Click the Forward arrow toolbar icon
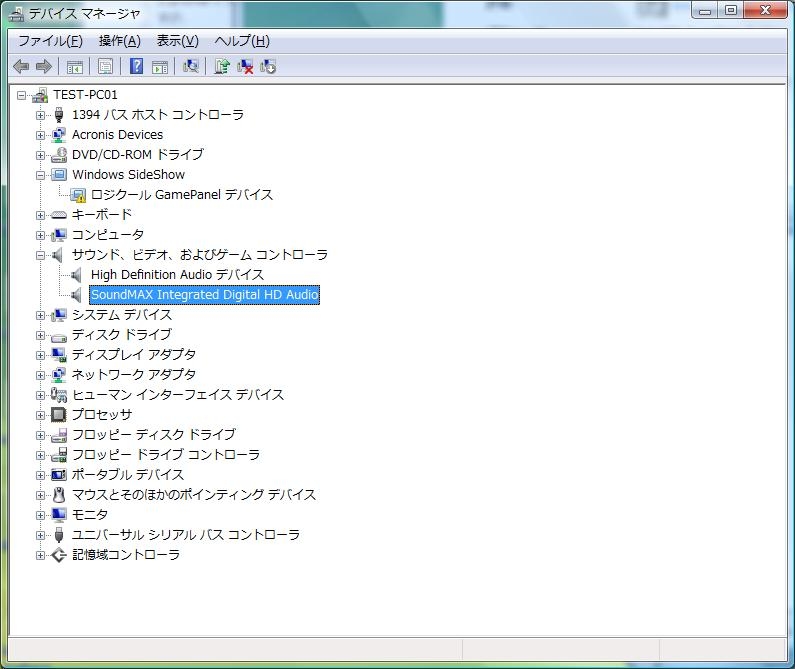The height and width of the screenshot is (669, 795). coord(44,66)
